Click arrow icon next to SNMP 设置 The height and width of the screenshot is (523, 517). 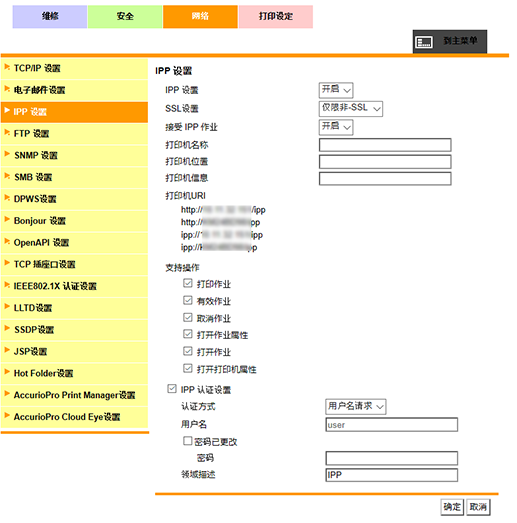tap(7, 154)
